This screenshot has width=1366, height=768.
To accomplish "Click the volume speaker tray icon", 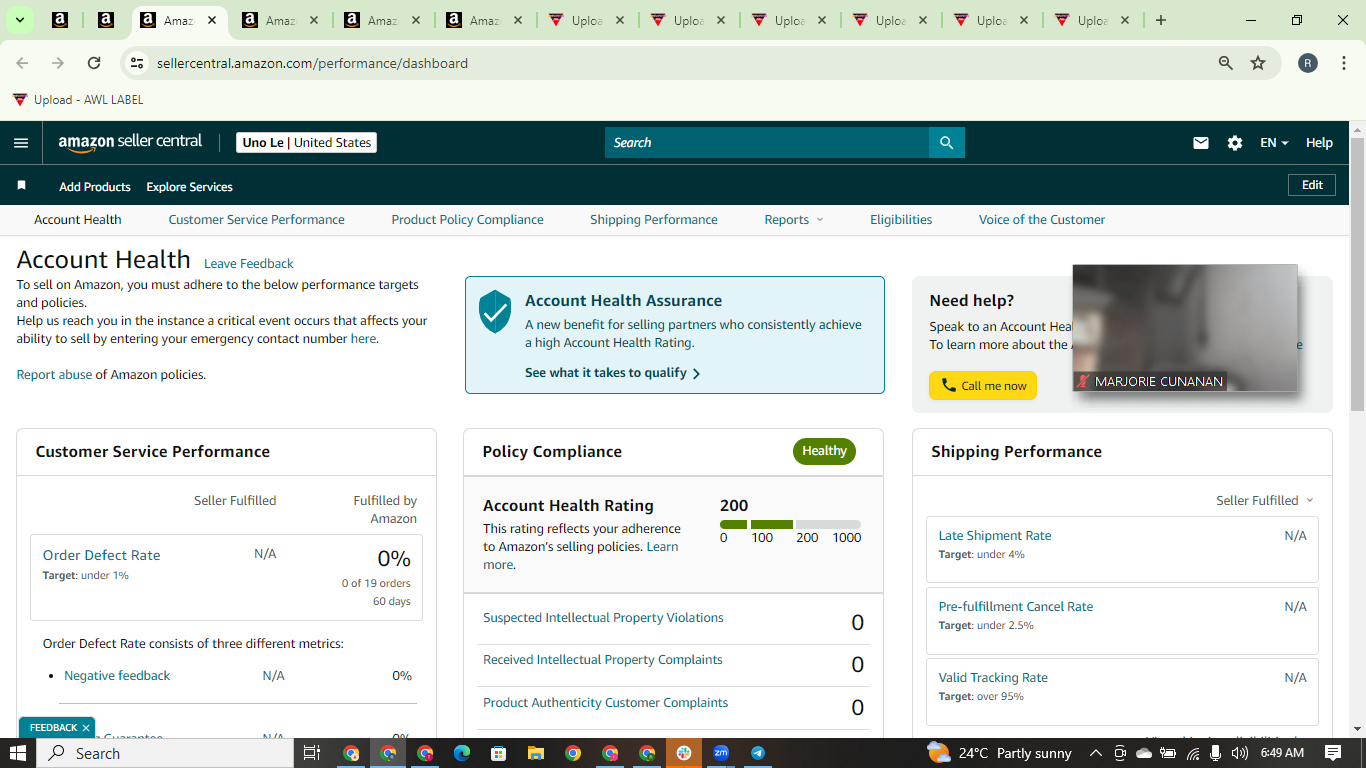I will click(x=1240, y=753).
